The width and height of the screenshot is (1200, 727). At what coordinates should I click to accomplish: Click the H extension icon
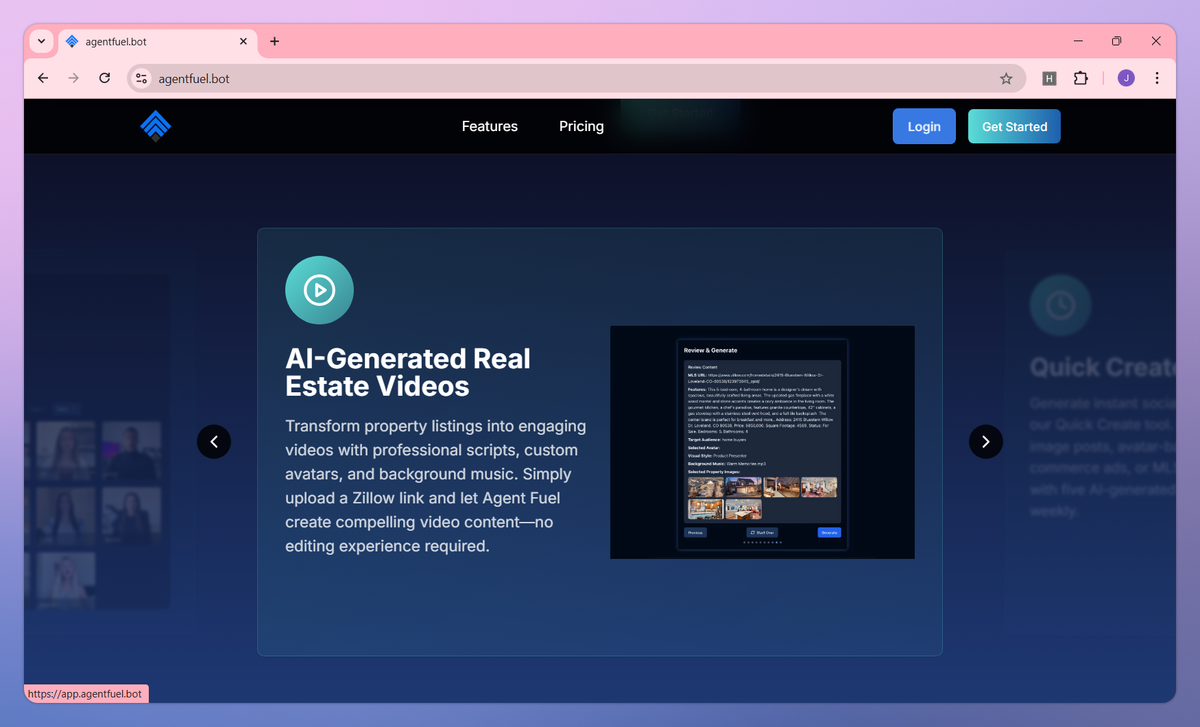pyautogui.click(x=1049, y=78)
